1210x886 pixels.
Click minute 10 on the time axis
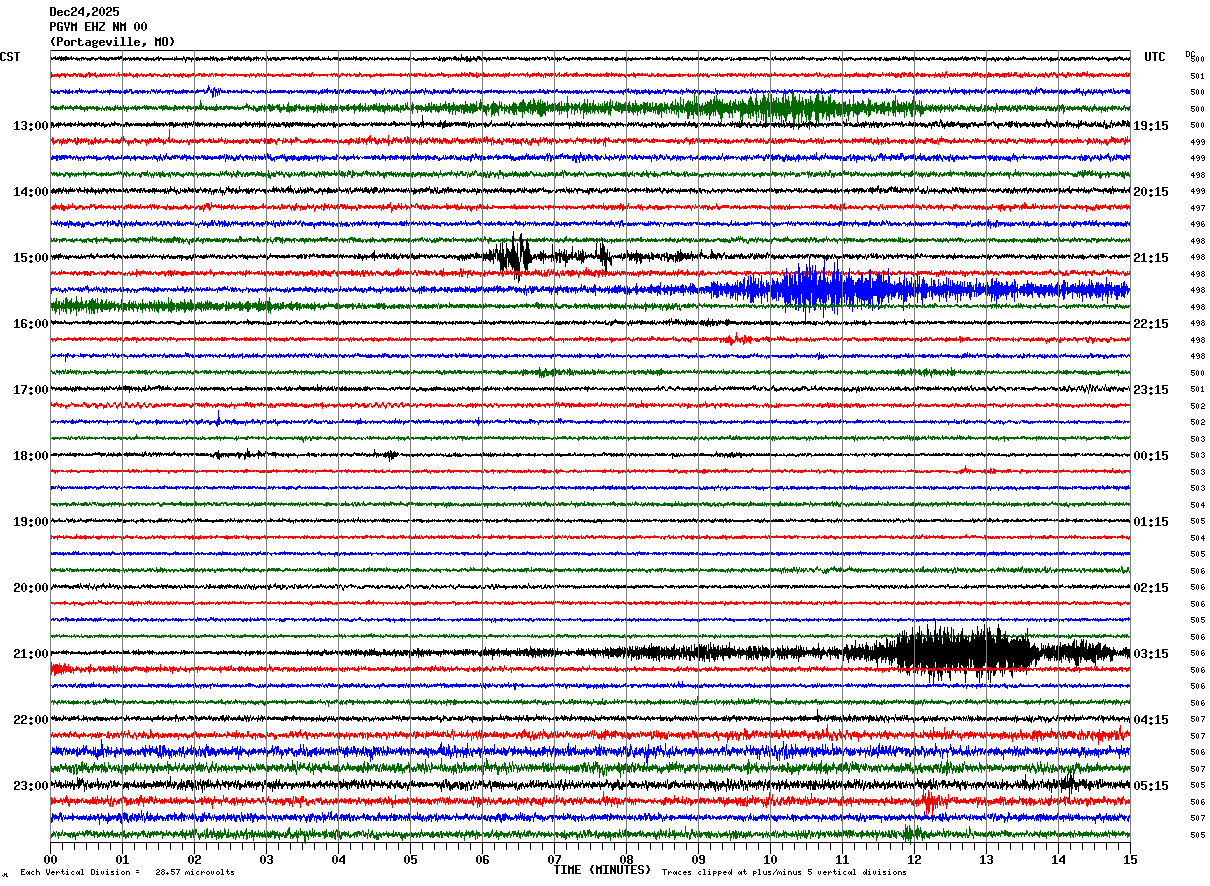[x=771, y=859]
